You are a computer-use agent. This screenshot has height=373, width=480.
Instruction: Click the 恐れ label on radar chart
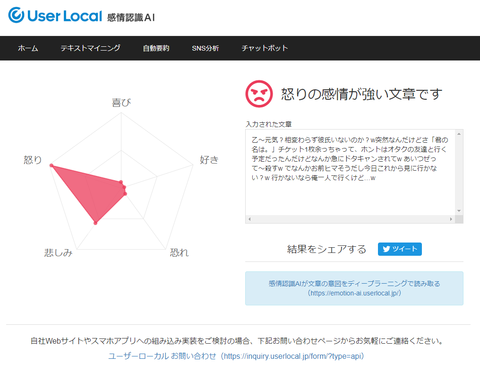pyautogui.click(x=179, y=252)
